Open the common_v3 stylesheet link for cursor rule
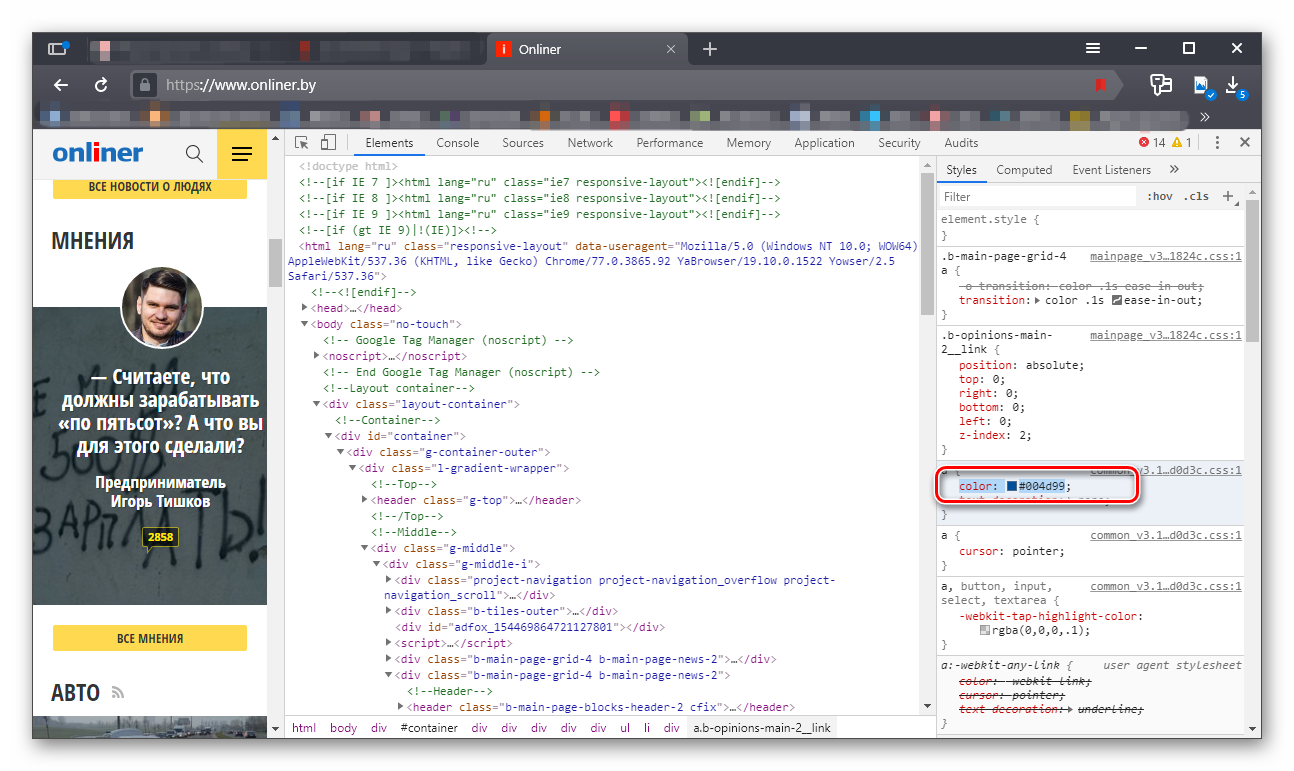Screen dimensions: 1294x771 click(1165, 535)
